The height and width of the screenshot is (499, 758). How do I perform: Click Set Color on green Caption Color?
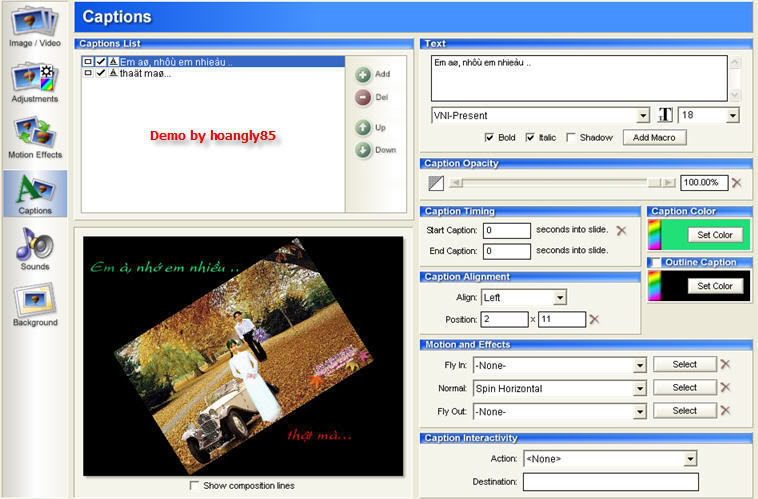pos(715,235)
